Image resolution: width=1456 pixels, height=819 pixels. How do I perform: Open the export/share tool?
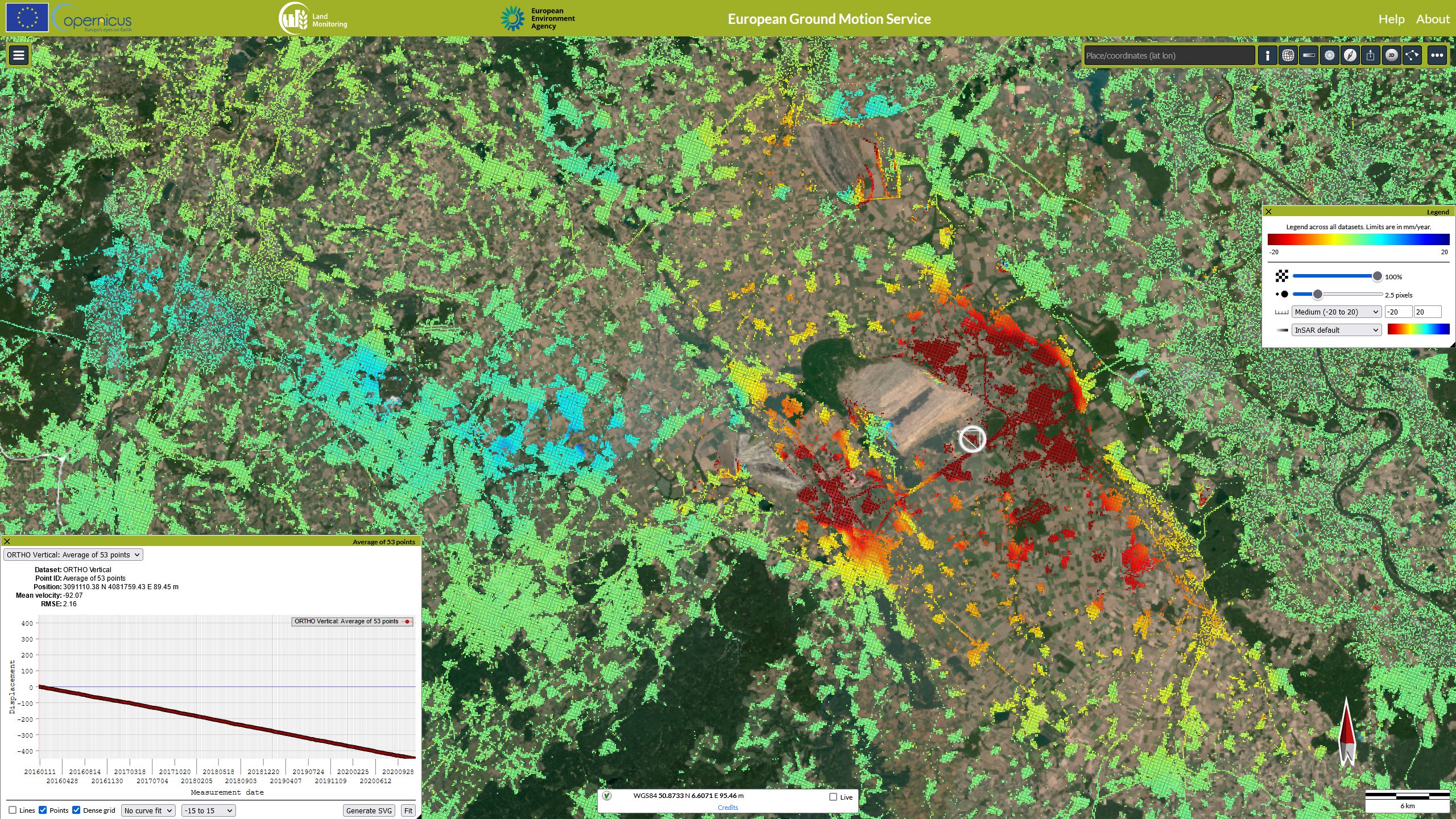coord(1371,55)
